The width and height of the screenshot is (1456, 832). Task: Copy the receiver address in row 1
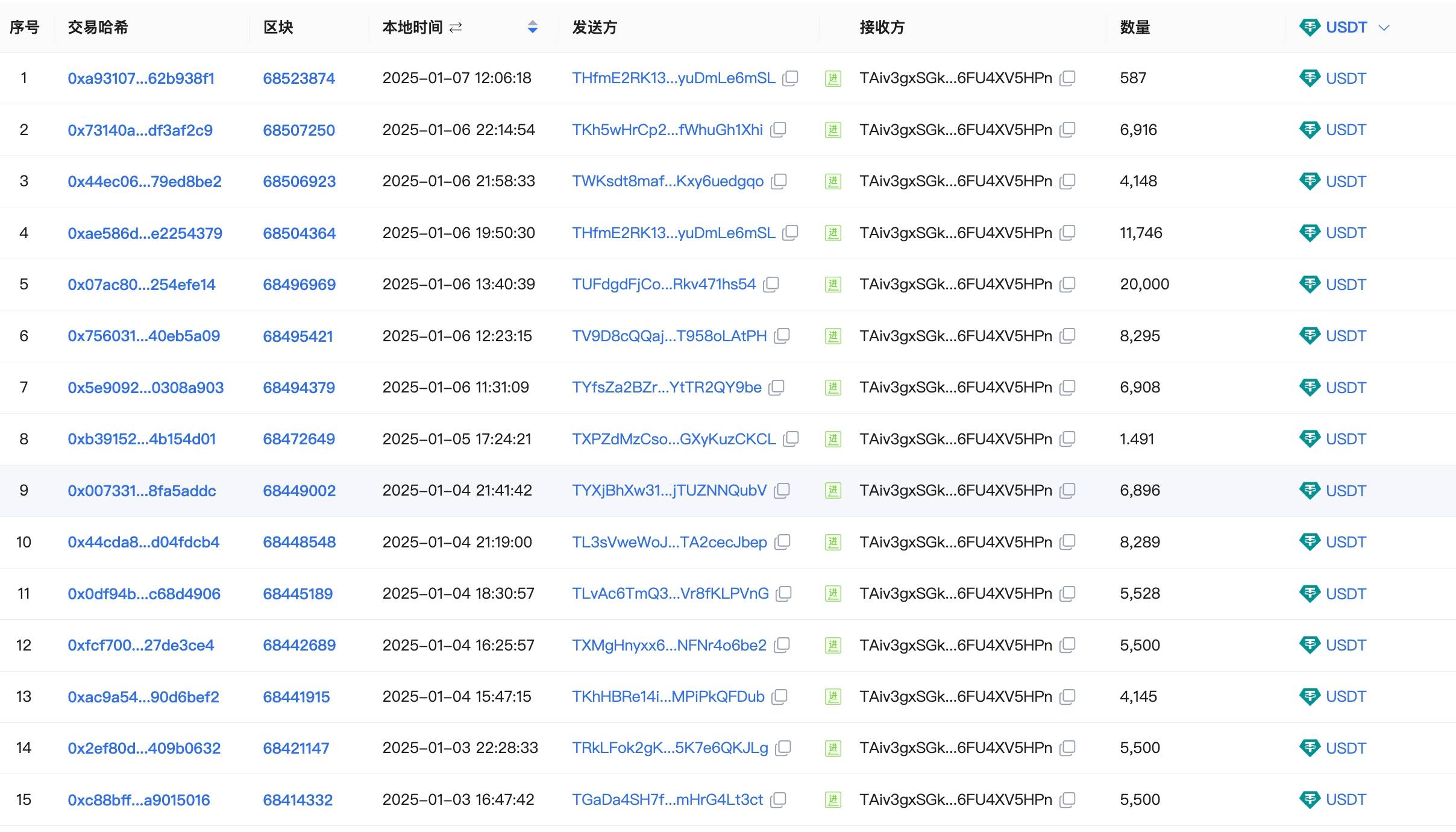click(1067, 78)
